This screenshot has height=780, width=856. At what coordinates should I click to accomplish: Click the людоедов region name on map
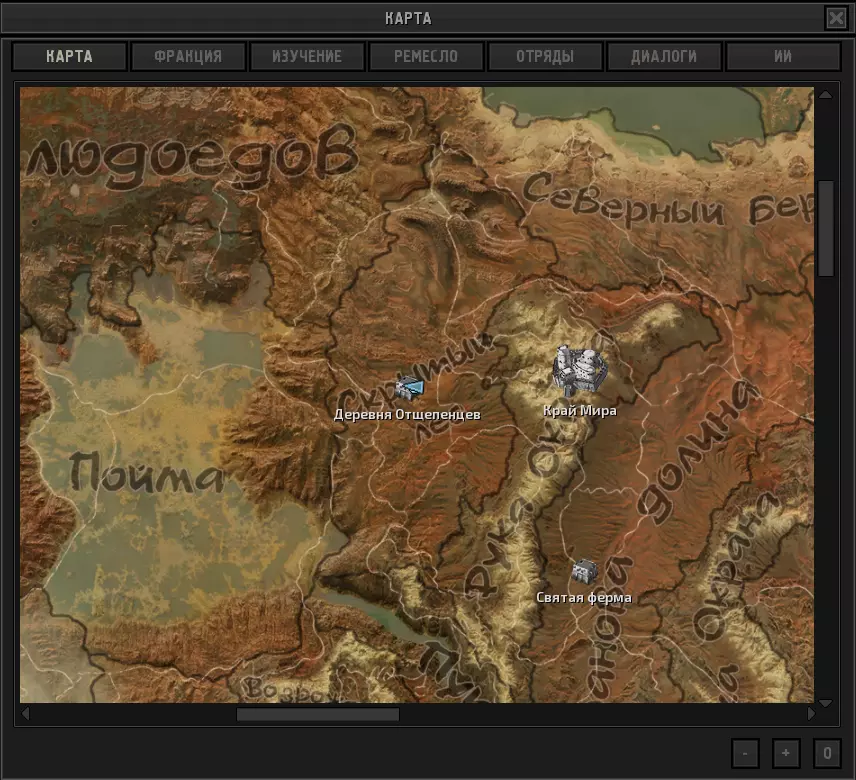[191, 157]
